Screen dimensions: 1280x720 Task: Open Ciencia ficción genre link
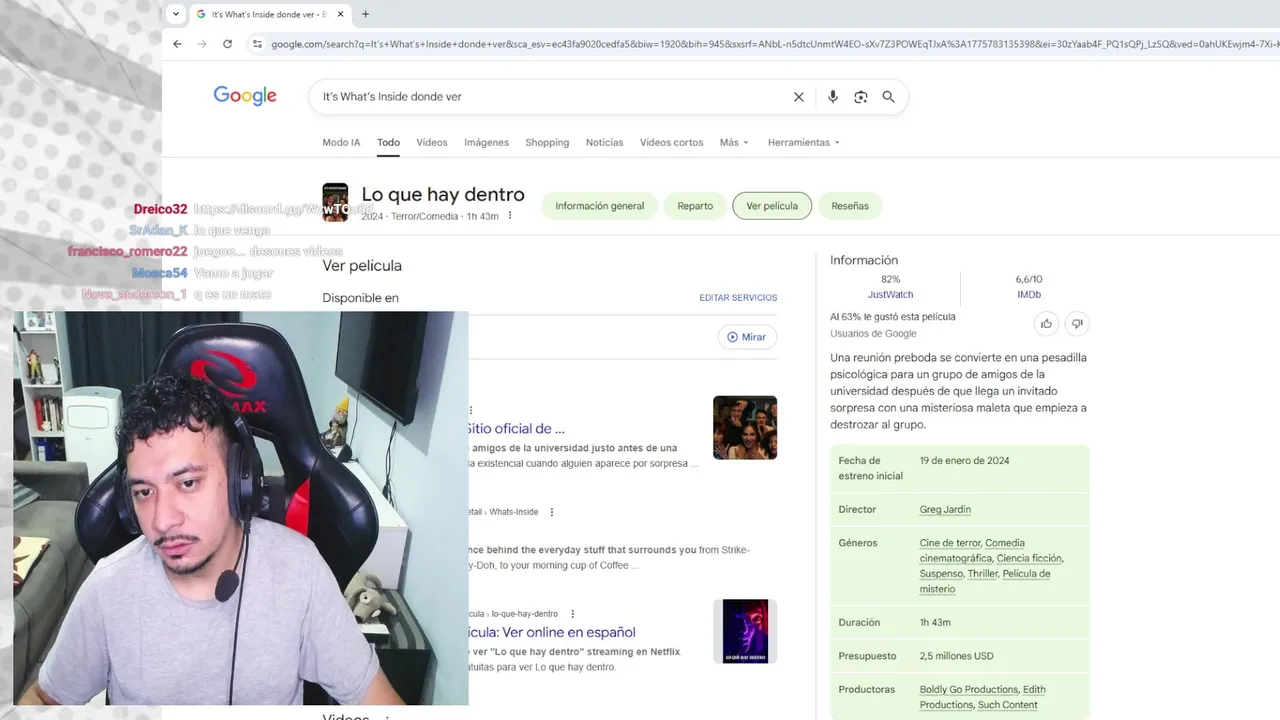tap(1029, 559)
